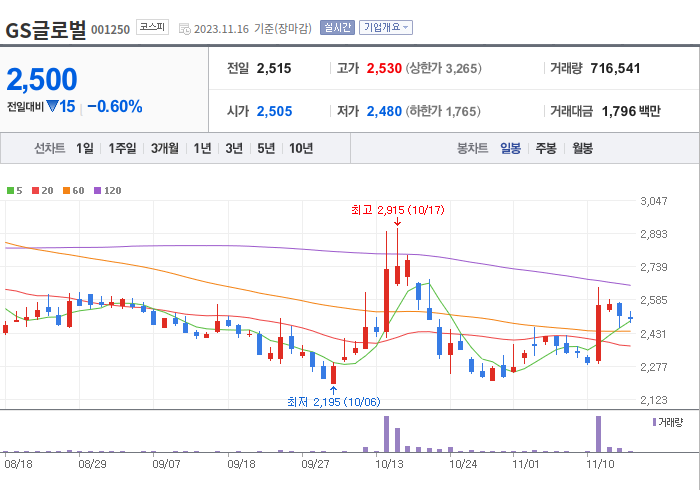The image size is (700, 490).
Task: Click the 3,047 price axis label
Action: 654,201
